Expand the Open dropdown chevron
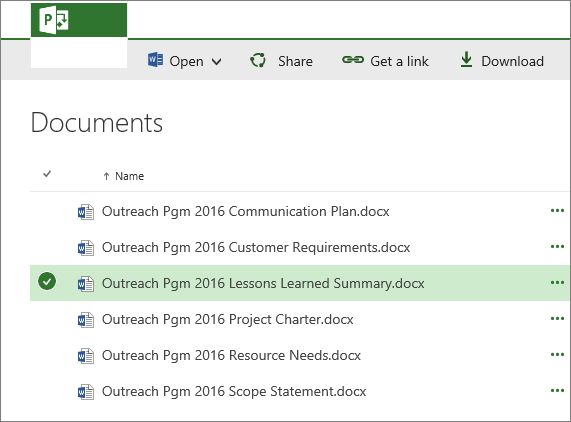The width and height of the screenshot is (571, 422). coord(216,62)
